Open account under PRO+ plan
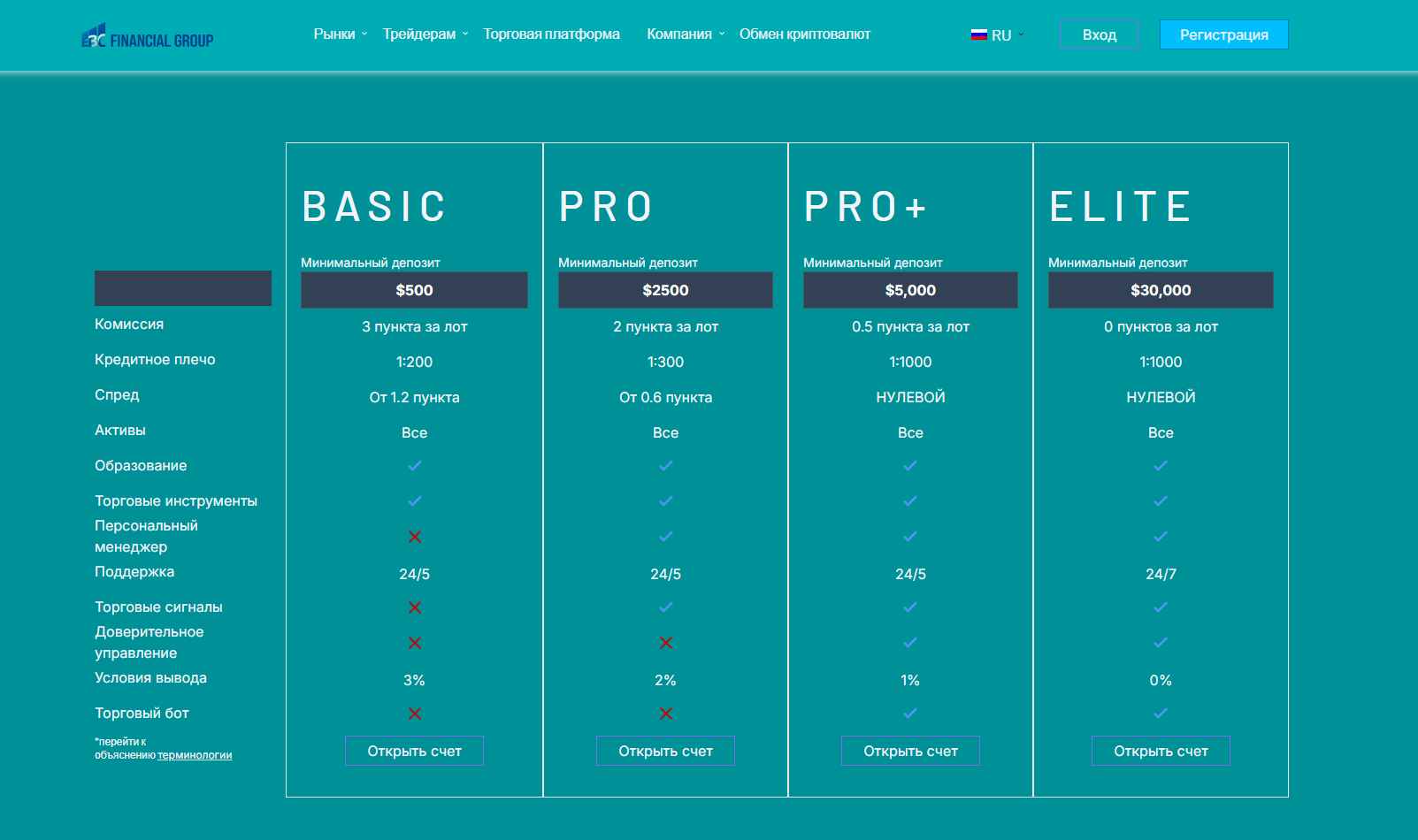1418x840 pixels. (910, 751)
